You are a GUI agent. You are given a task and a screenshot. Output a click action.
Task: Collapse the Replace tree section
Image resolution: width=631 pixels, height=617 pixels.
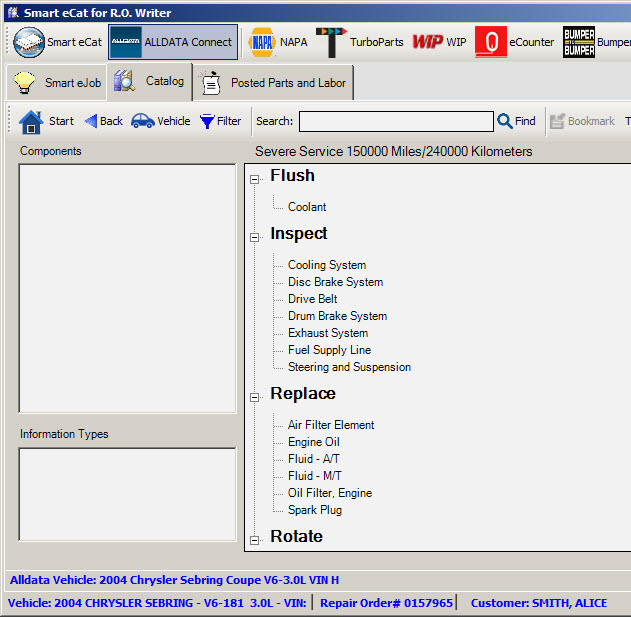coord(254,397)
